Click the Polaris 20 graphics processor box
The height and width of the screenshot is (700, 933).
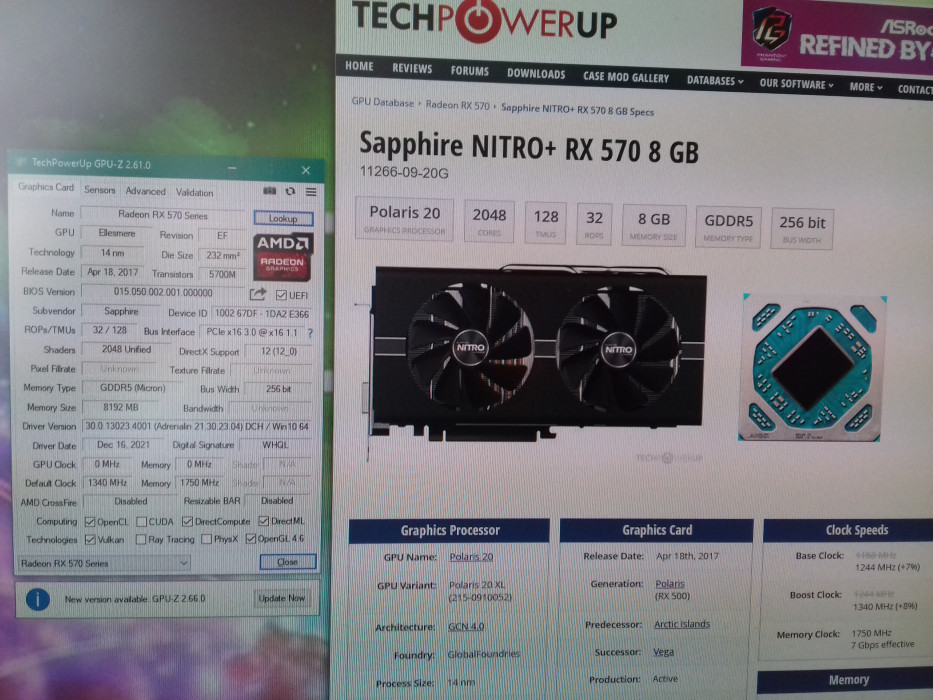coord(405,220)
